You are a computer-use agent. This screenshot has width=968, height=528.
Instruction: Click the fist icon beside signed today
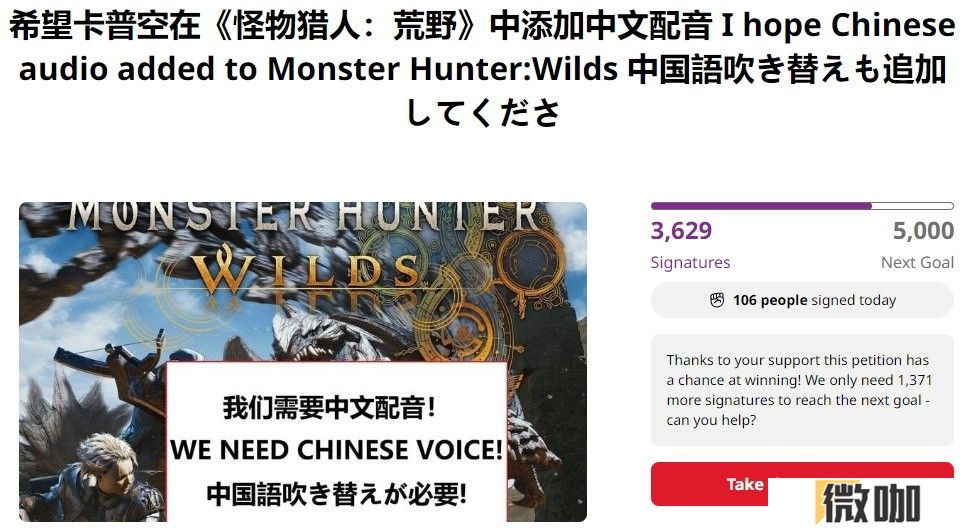click(717, 300)
